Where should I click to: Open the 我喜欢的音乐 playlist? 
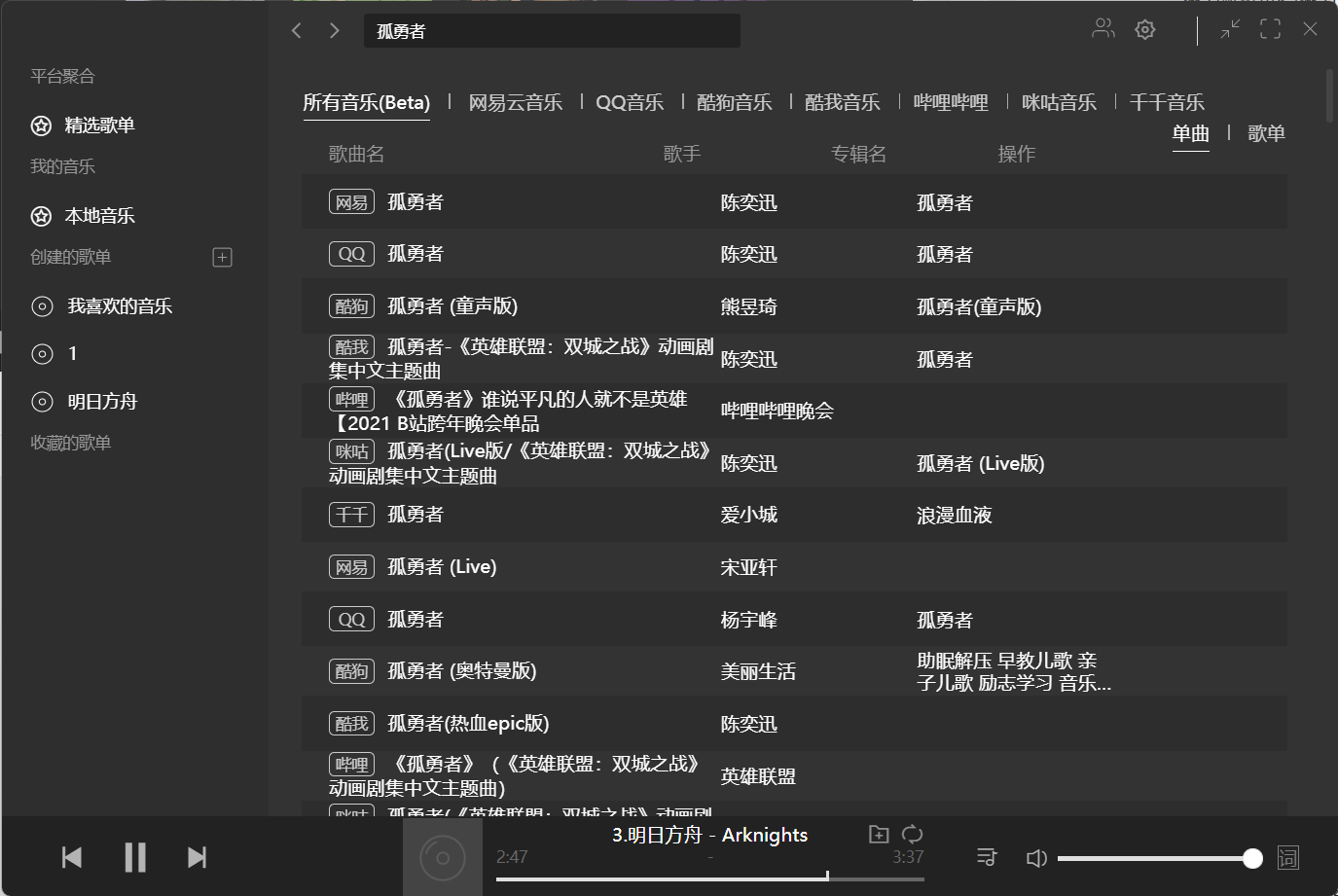click(x=120, y=306)
